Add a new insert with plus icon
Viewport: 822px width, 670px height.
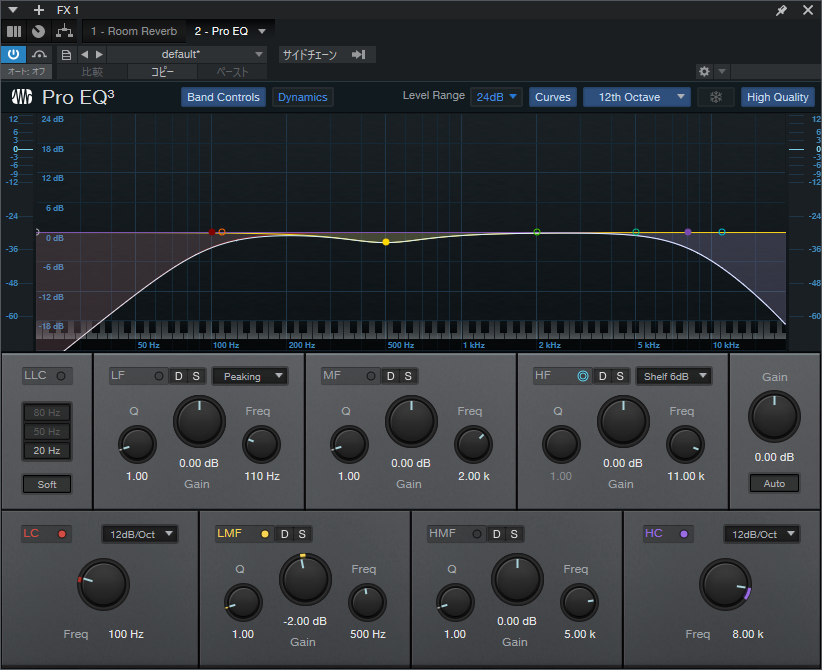[39, 10]
